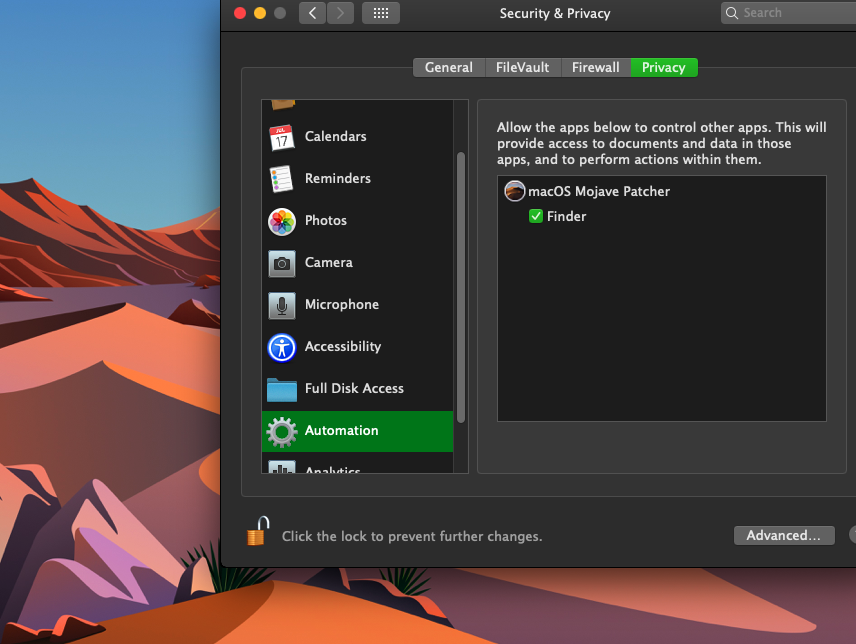
Task: Click the Microphone icon in sidebar
Action: coord(282,306)
